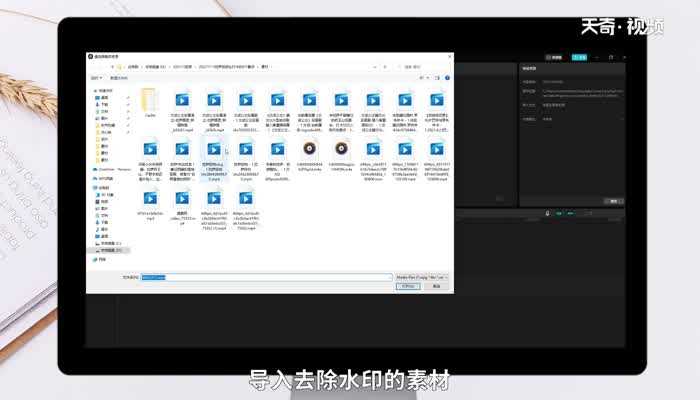Viewport: 700px width, 400px height.
Task: Toggle the preview pane icon in dialog toolbar
Action: click(x=437, y=78)
